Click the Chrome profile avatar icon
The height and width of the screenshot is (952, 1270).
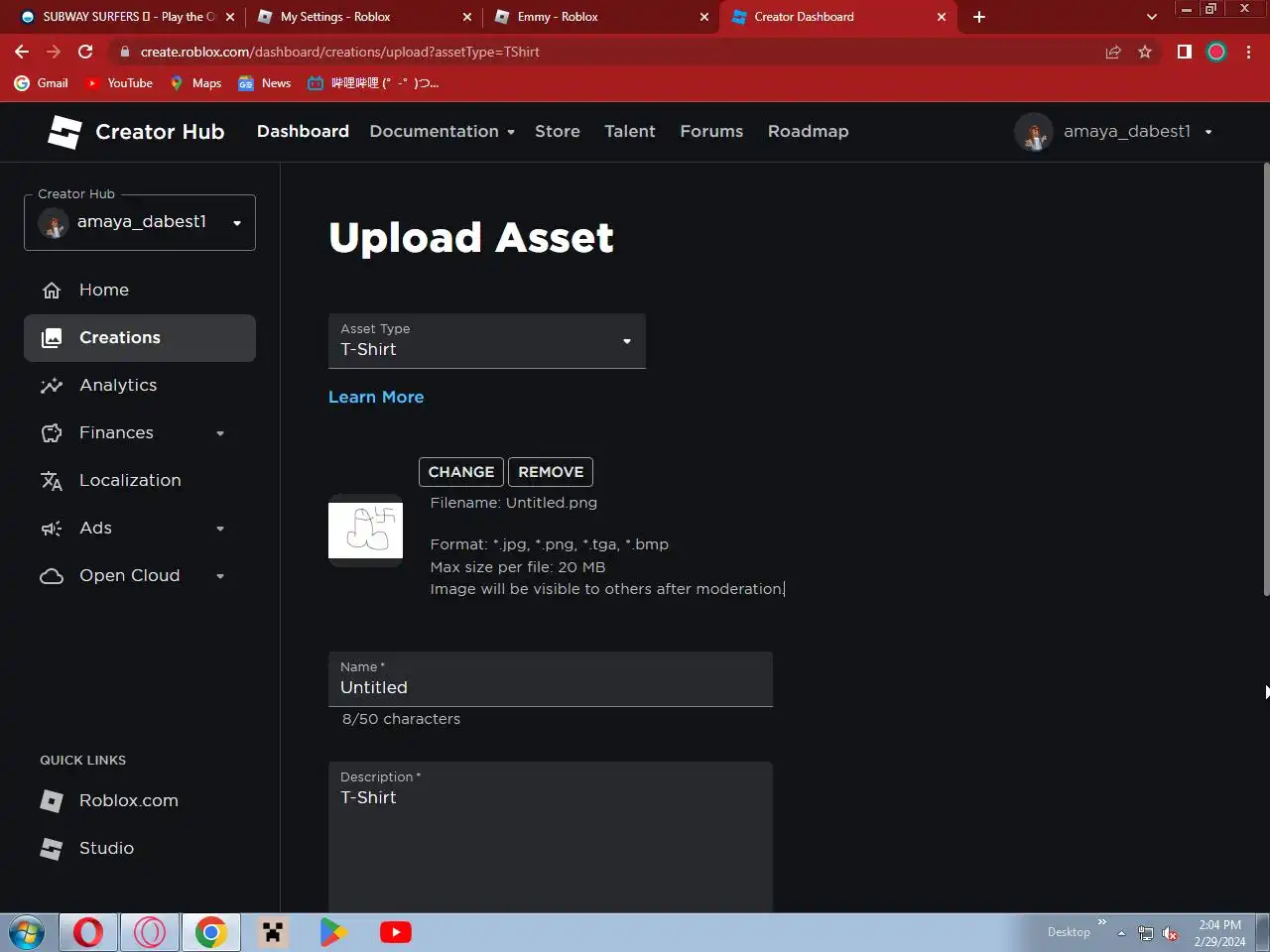(x=1216, y=52)
